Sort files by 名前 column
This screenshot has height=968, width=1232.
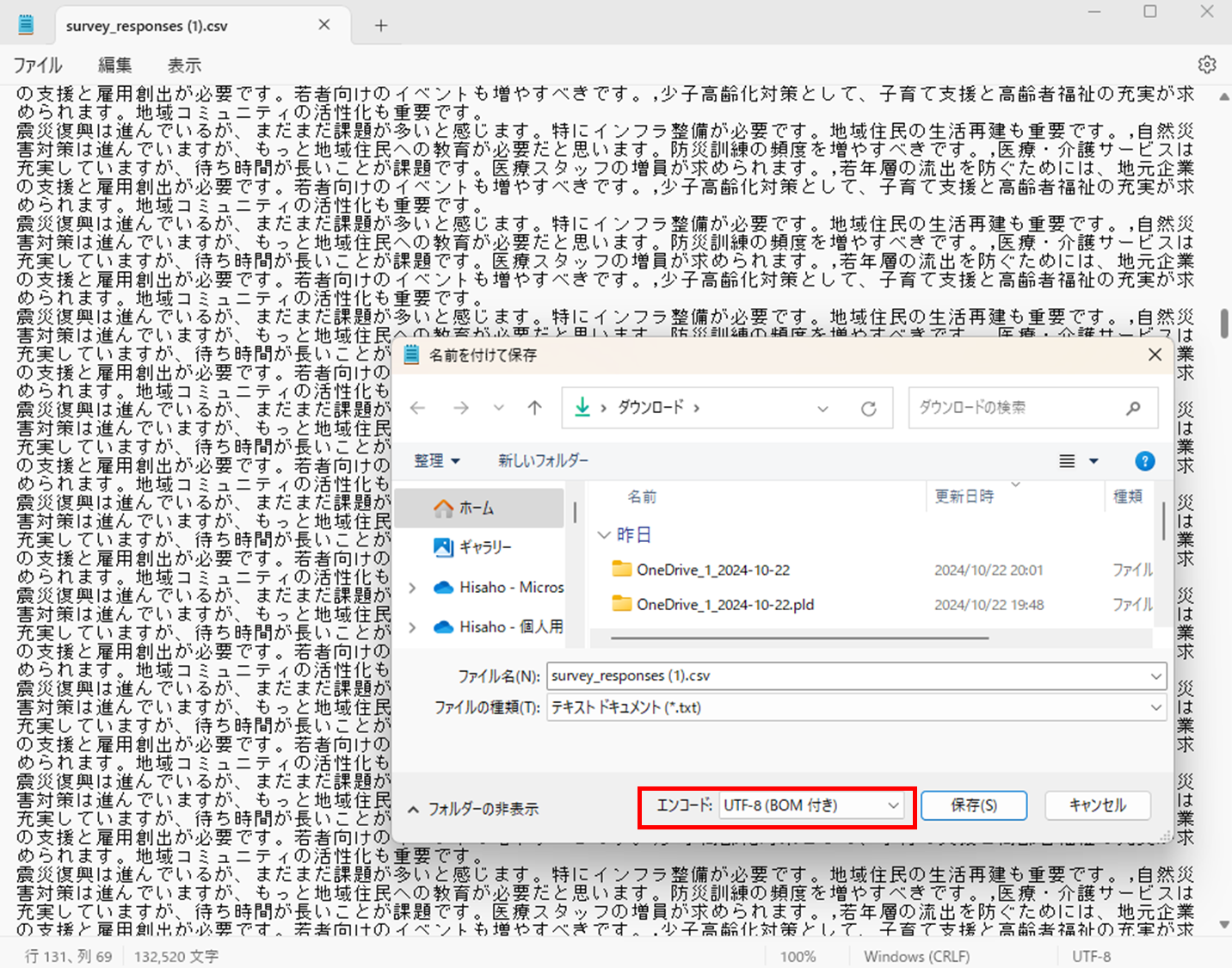tap(642, 496)
